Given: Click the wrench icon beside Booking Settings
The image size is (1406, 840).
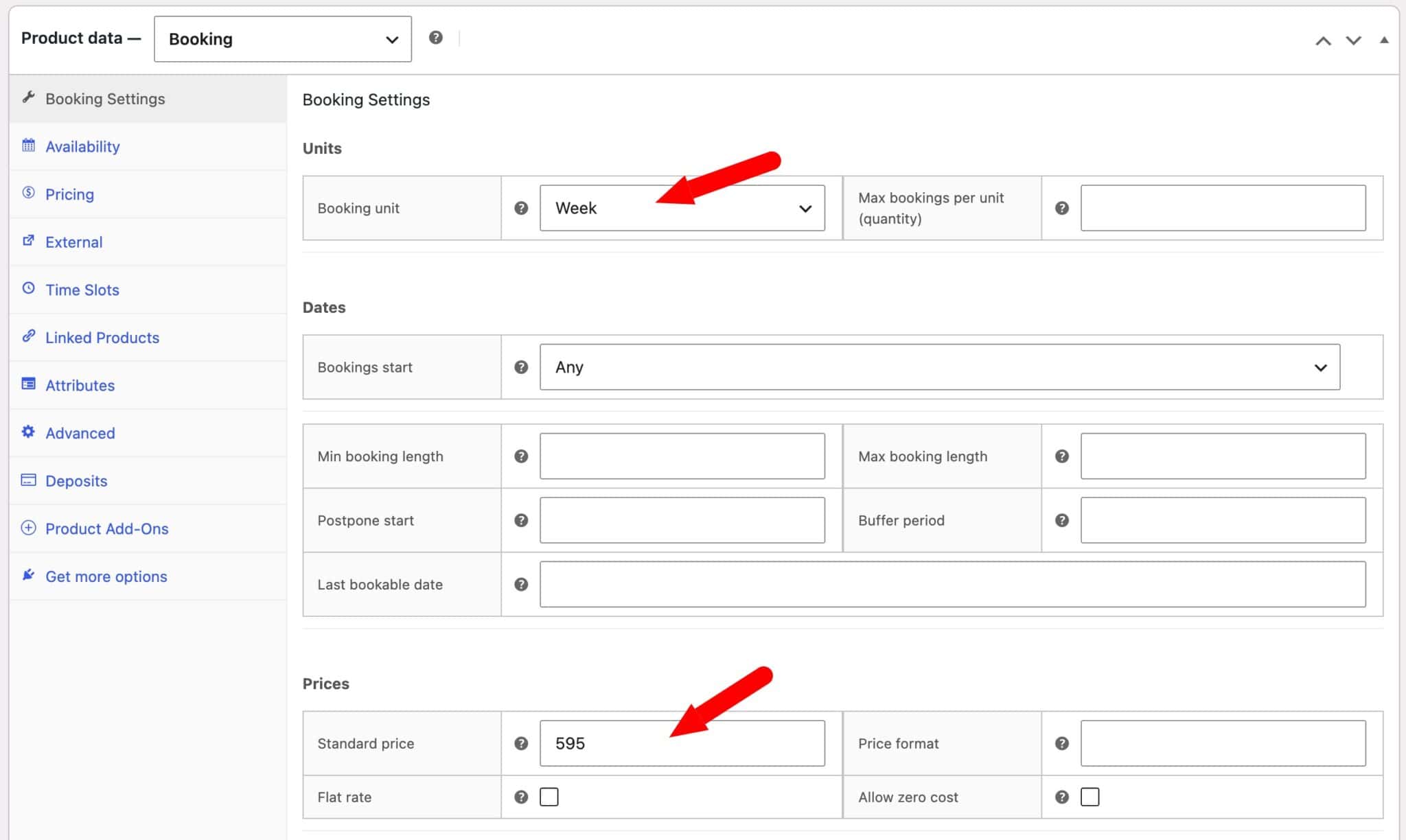Looking at the screenshot, I should [28, 97].
